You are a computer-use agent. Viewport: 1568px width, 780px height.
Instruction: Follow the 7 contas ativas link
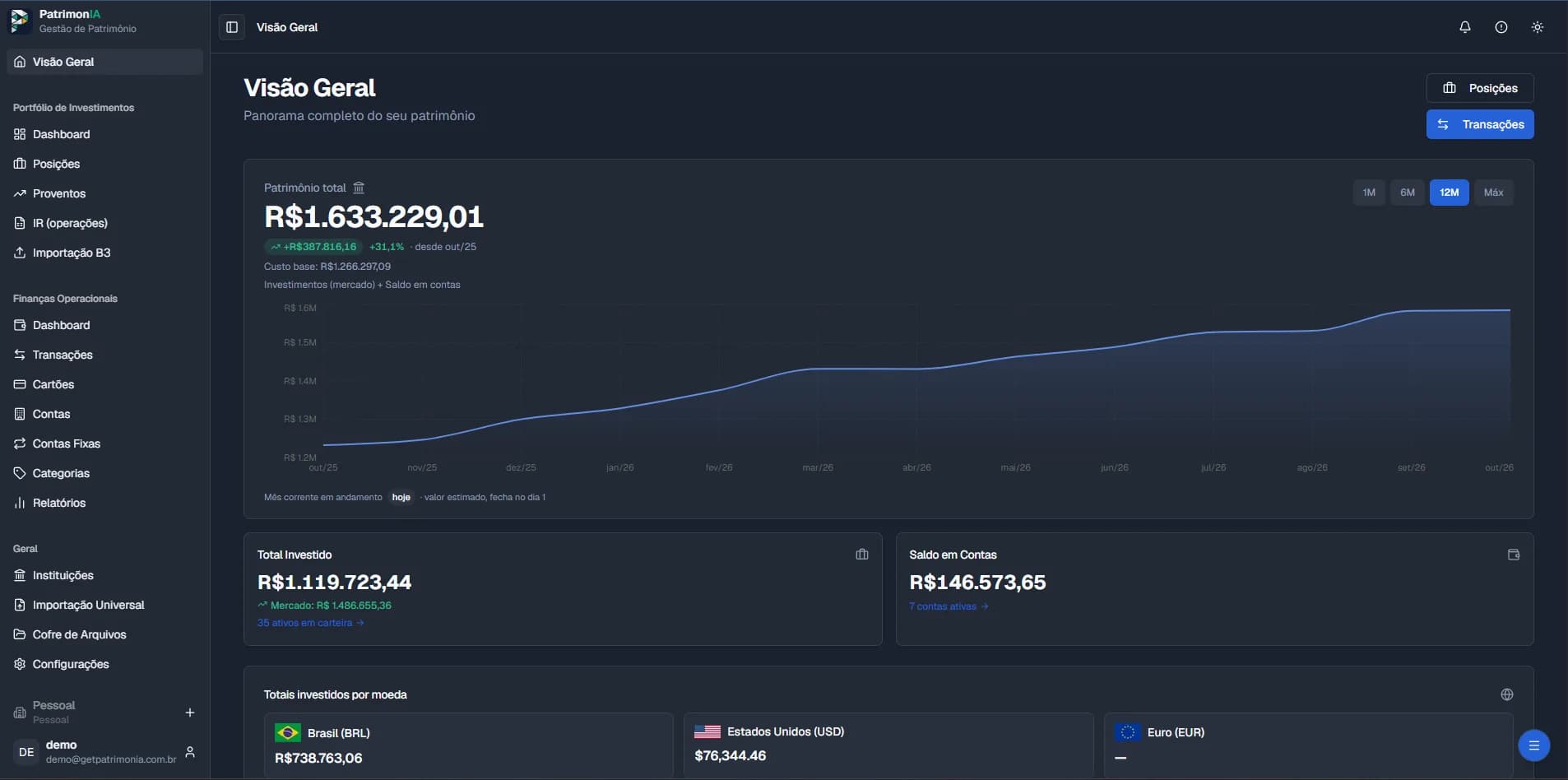(x=949, y=606)
